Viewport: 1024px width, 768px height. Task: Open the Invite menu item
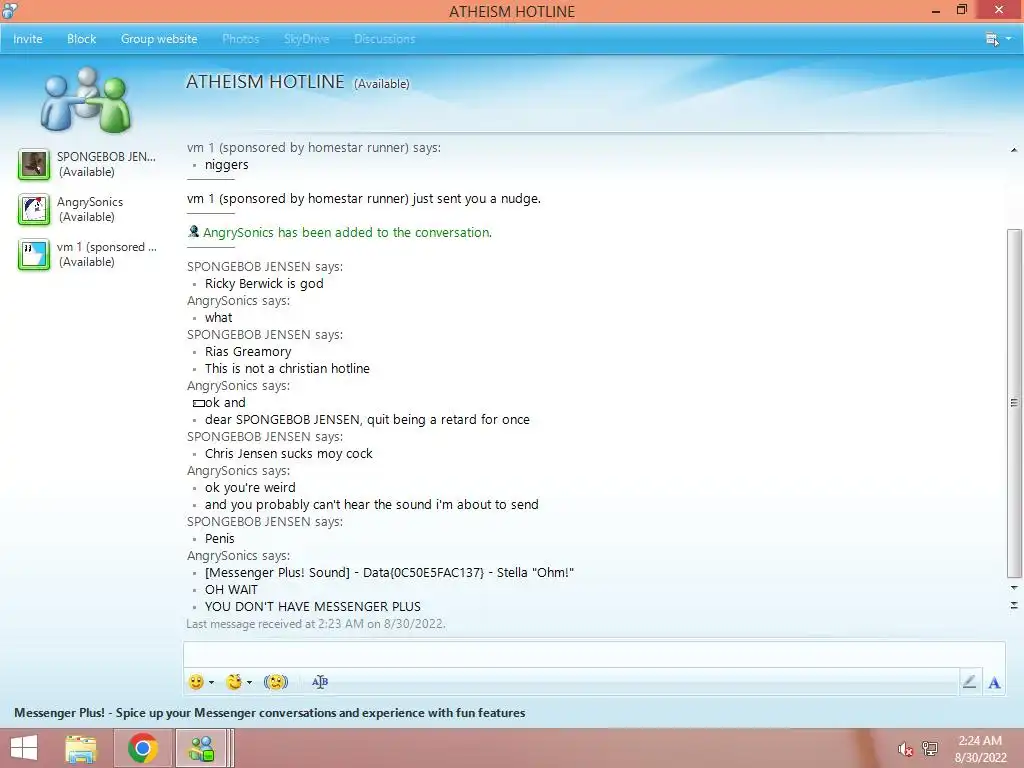(27, 39)
